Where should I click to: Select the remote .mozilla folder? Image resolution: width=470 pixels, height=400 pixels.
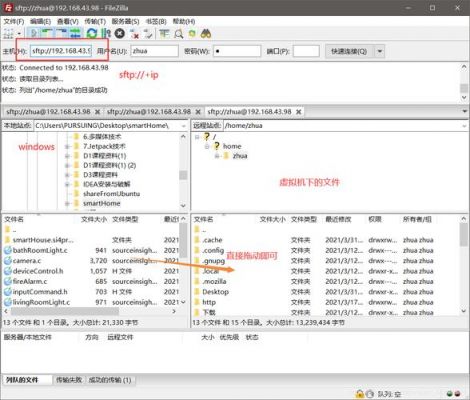click(214, 281)
